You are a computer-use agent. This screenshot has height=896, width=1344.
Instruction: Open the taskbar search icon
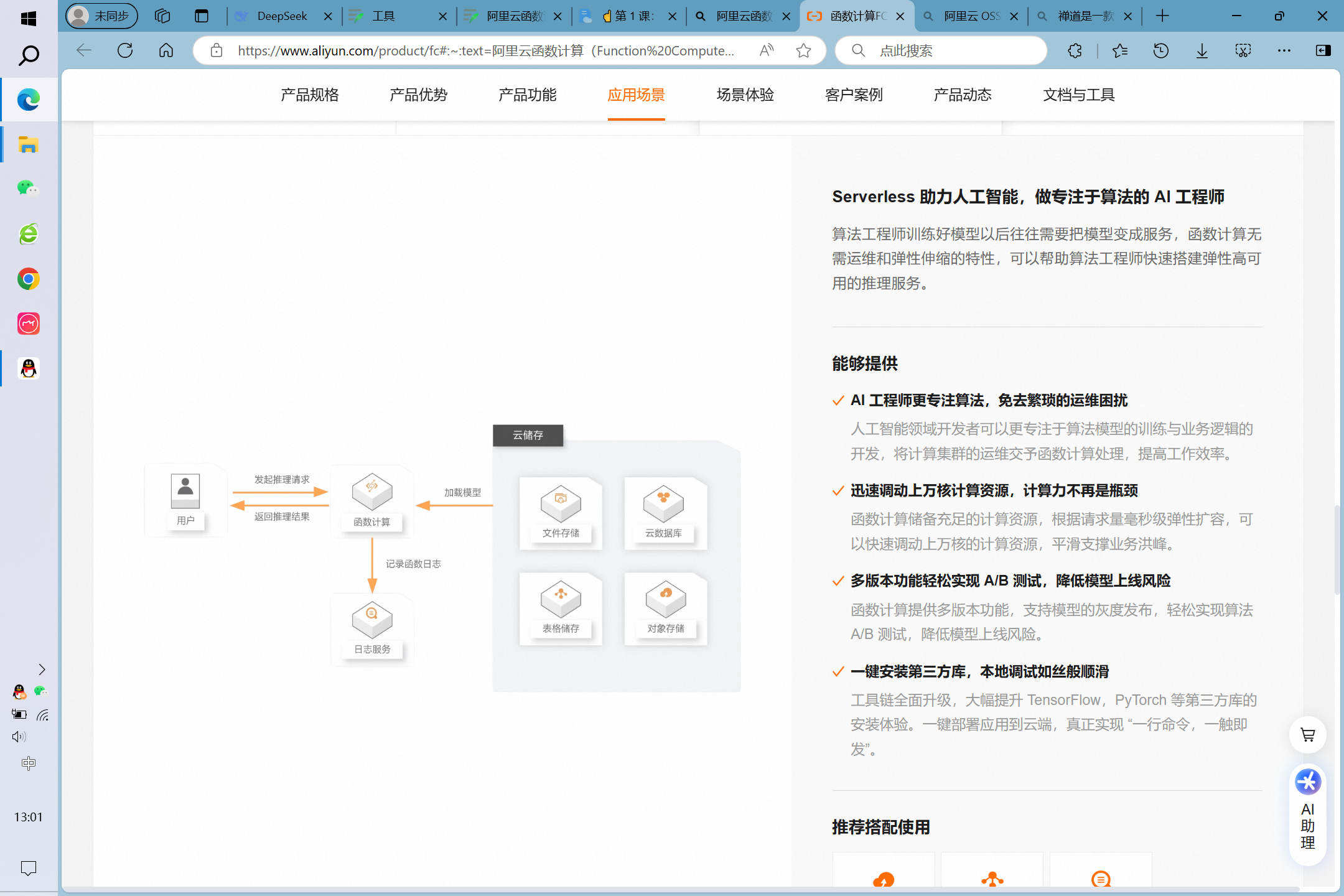tap(29, 55)
